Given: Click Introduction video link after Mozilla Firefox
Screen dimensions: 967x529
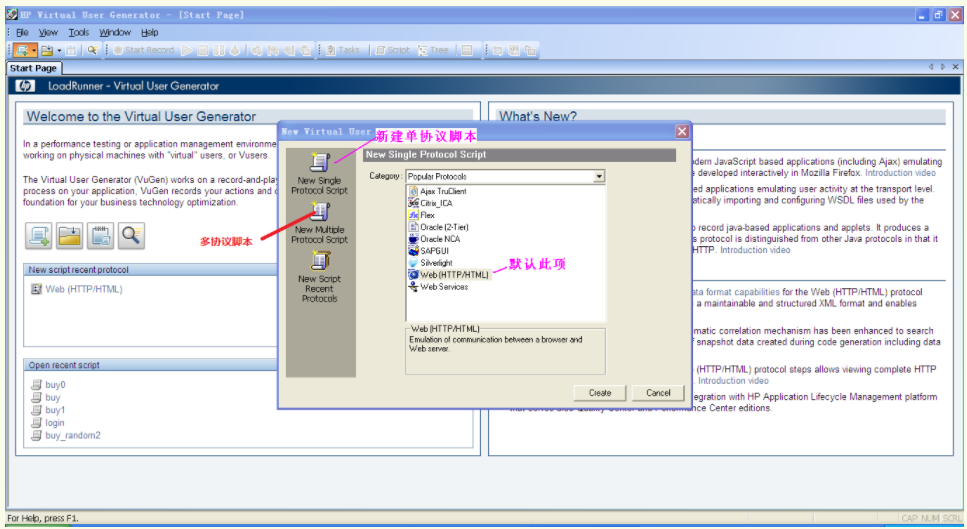Looking at the screenshot, I should pos(900,173).
